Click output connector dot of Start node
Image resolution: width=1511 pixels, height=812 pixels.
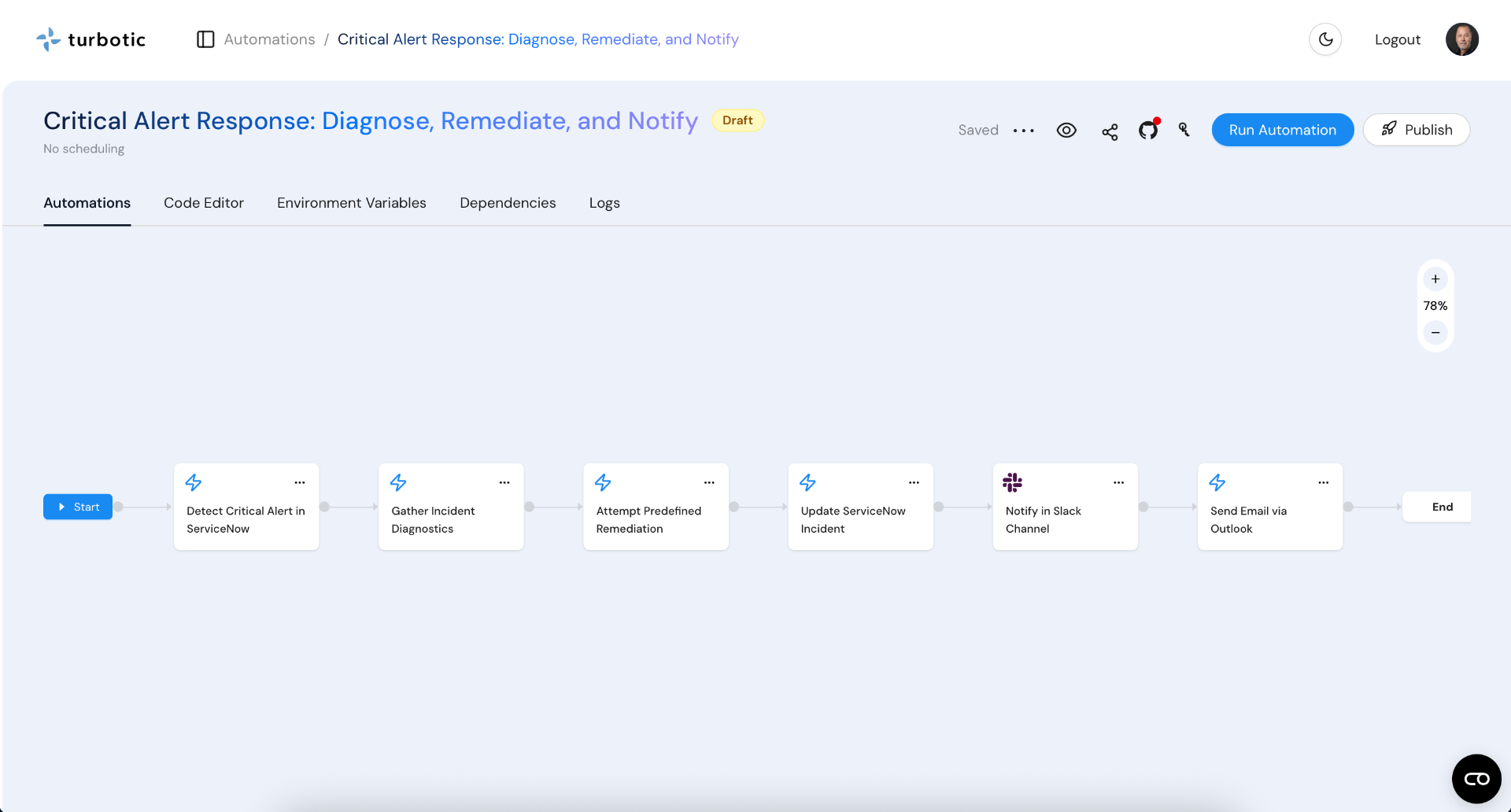[118, 507]
